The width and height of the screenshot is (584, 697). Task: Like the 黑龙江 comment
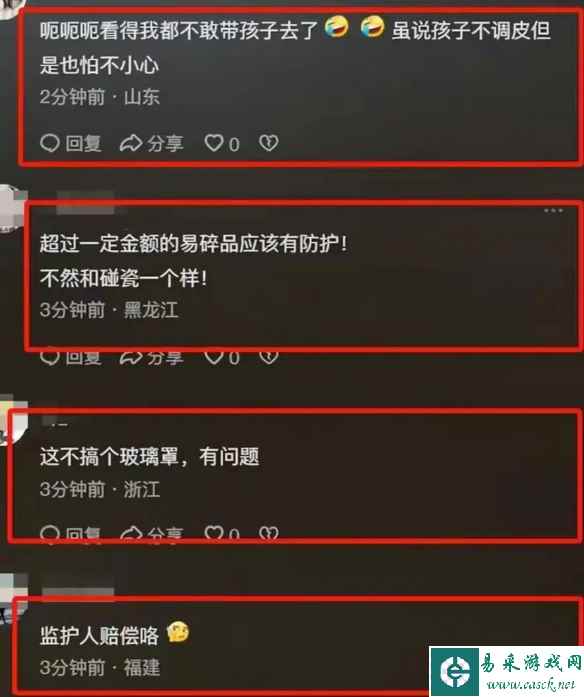[221, 357]
